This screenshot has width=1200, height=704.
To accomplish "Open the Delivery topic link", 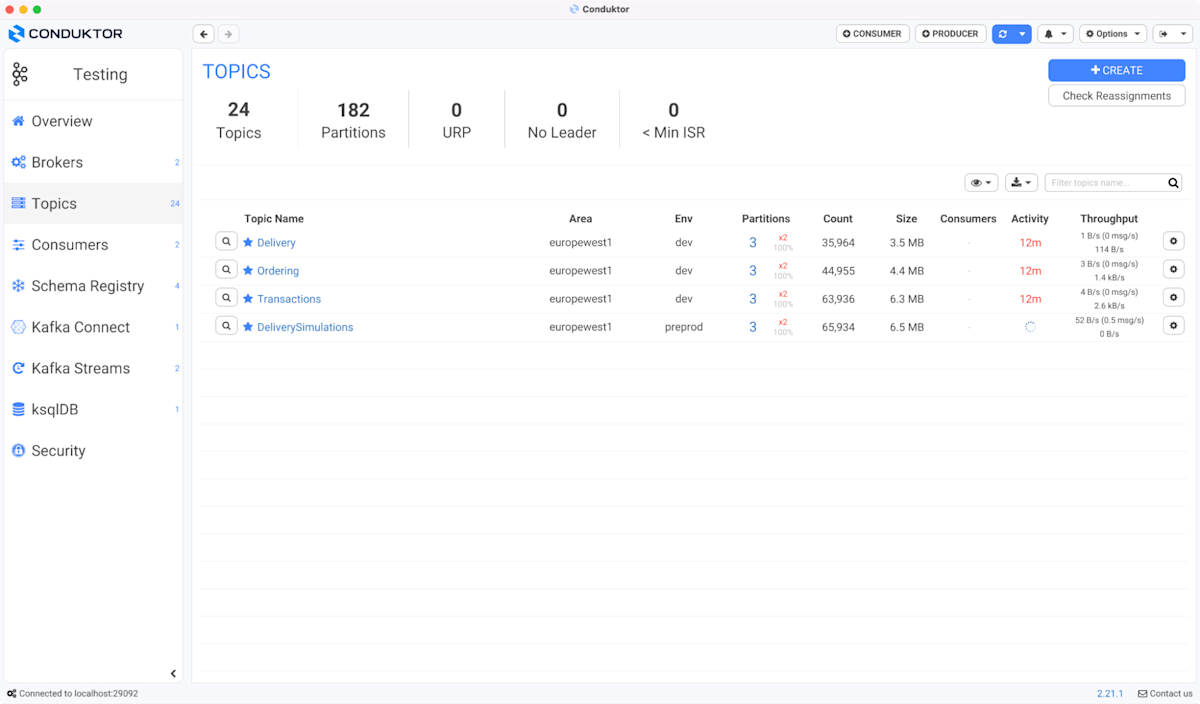I will click(x=276, y=243).
